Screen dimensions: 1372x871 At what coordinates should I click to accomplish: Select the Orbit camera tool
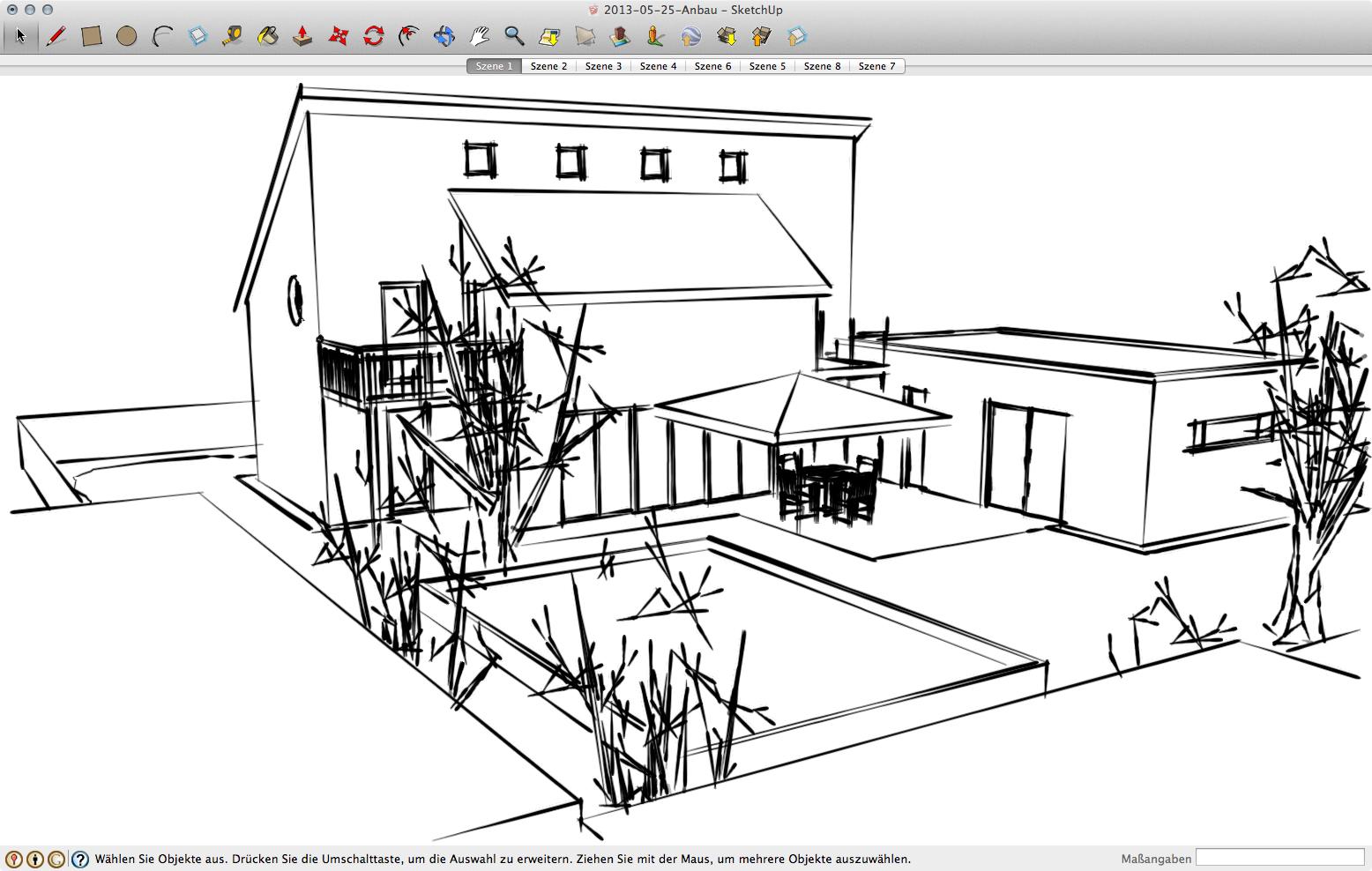point(444,36)
